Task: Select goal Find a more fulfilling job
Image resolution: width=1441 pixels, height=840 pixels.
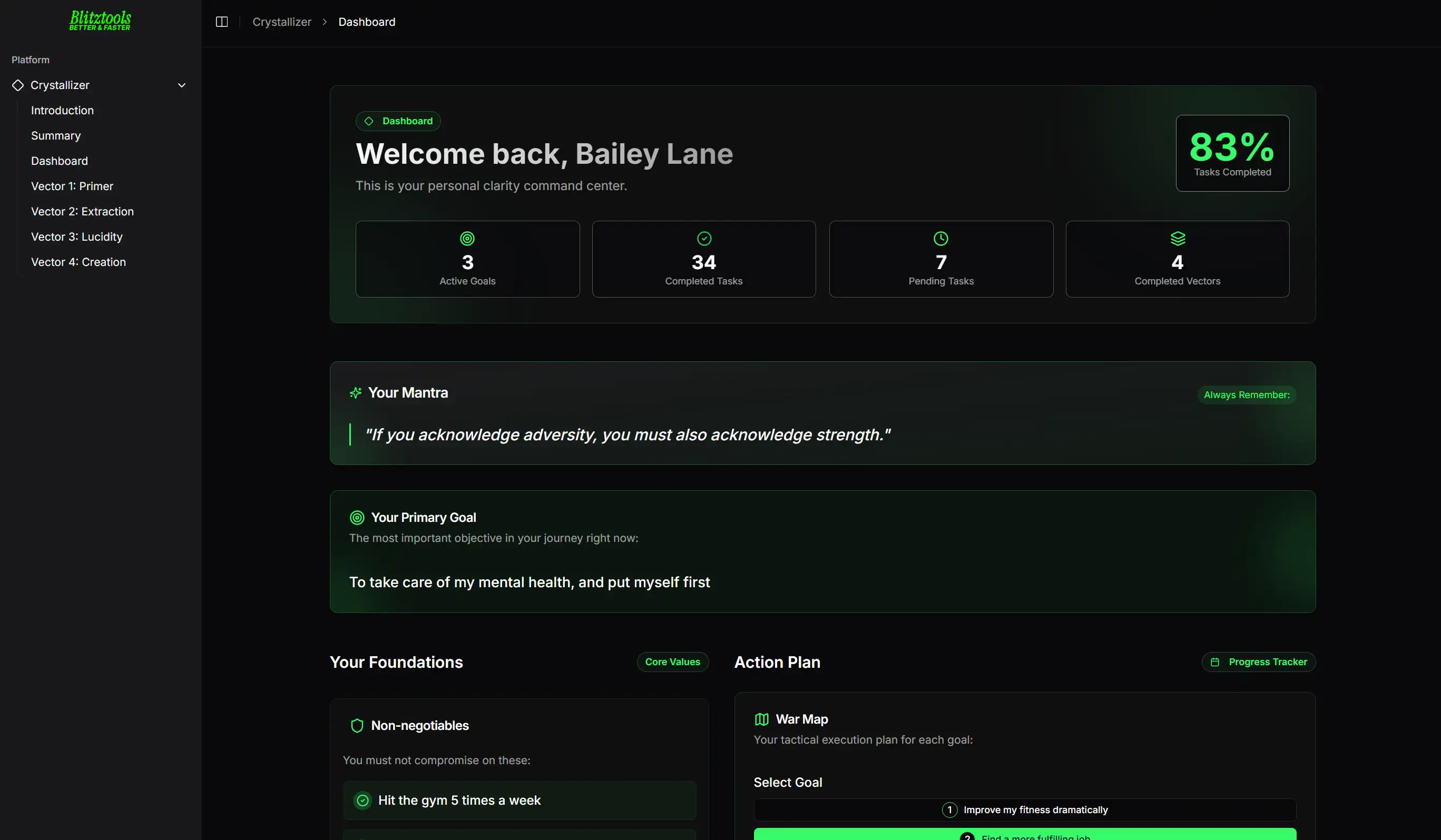Action: pyautogui.click(x=1025, y=834)
